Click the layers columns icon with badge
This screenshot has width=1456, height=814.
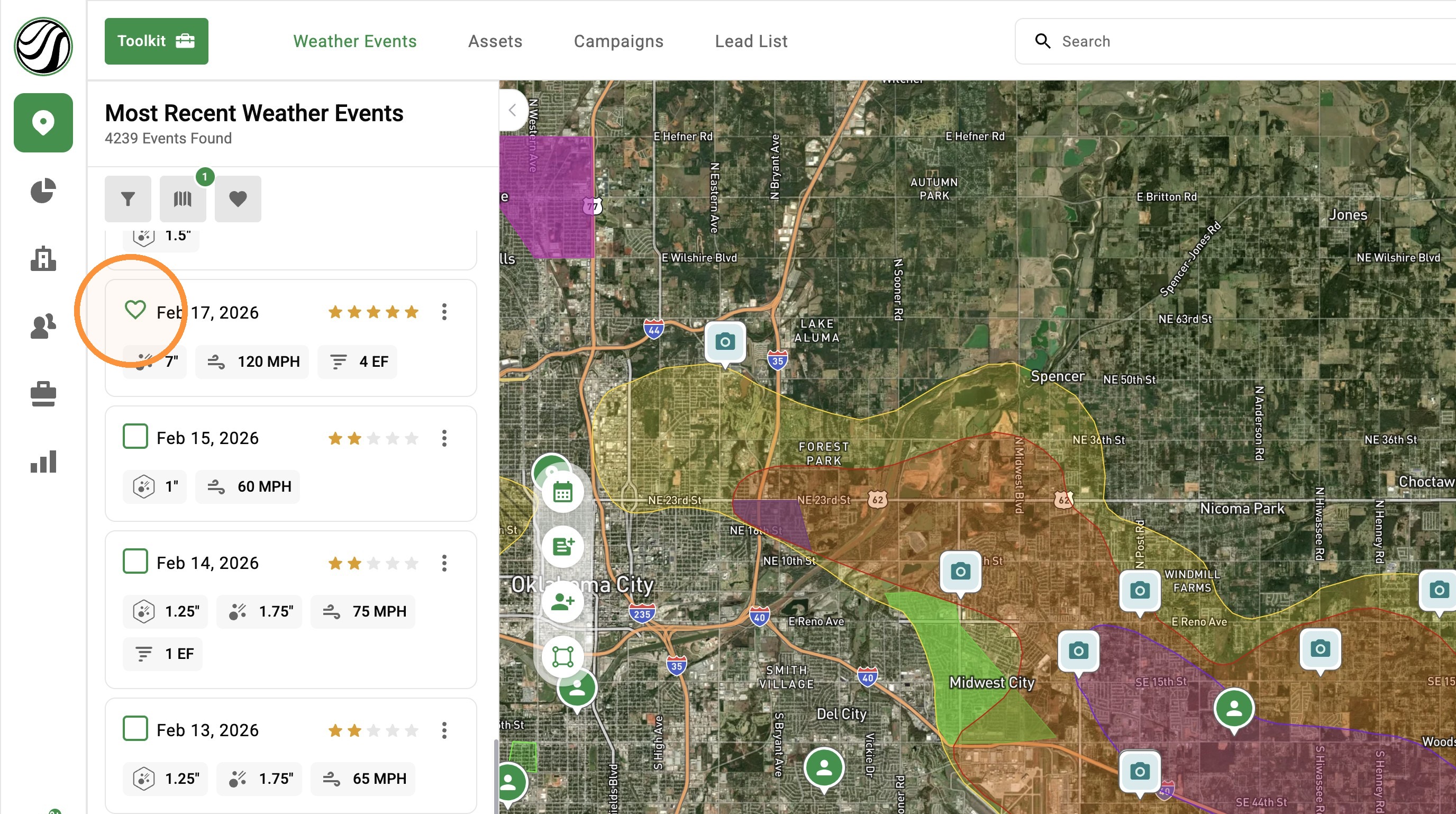[x=183, y=198]
